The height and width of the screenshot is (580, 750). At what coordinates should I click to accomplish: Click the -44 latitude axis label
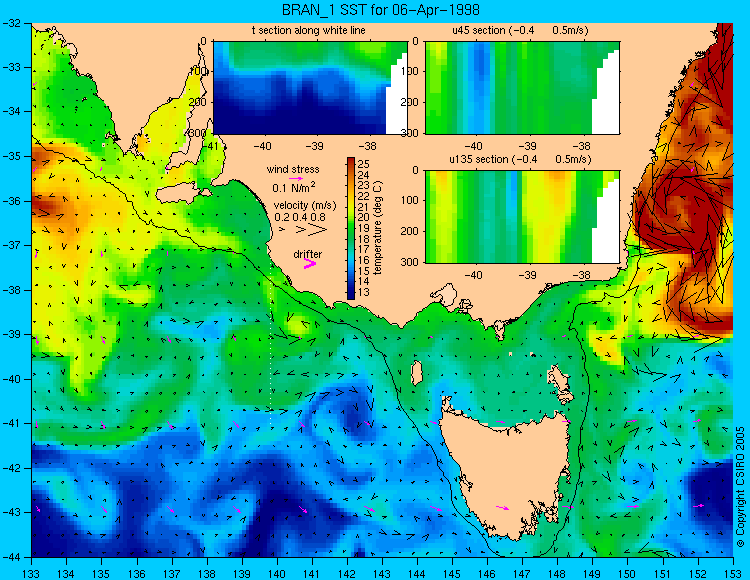pos(13,557)
